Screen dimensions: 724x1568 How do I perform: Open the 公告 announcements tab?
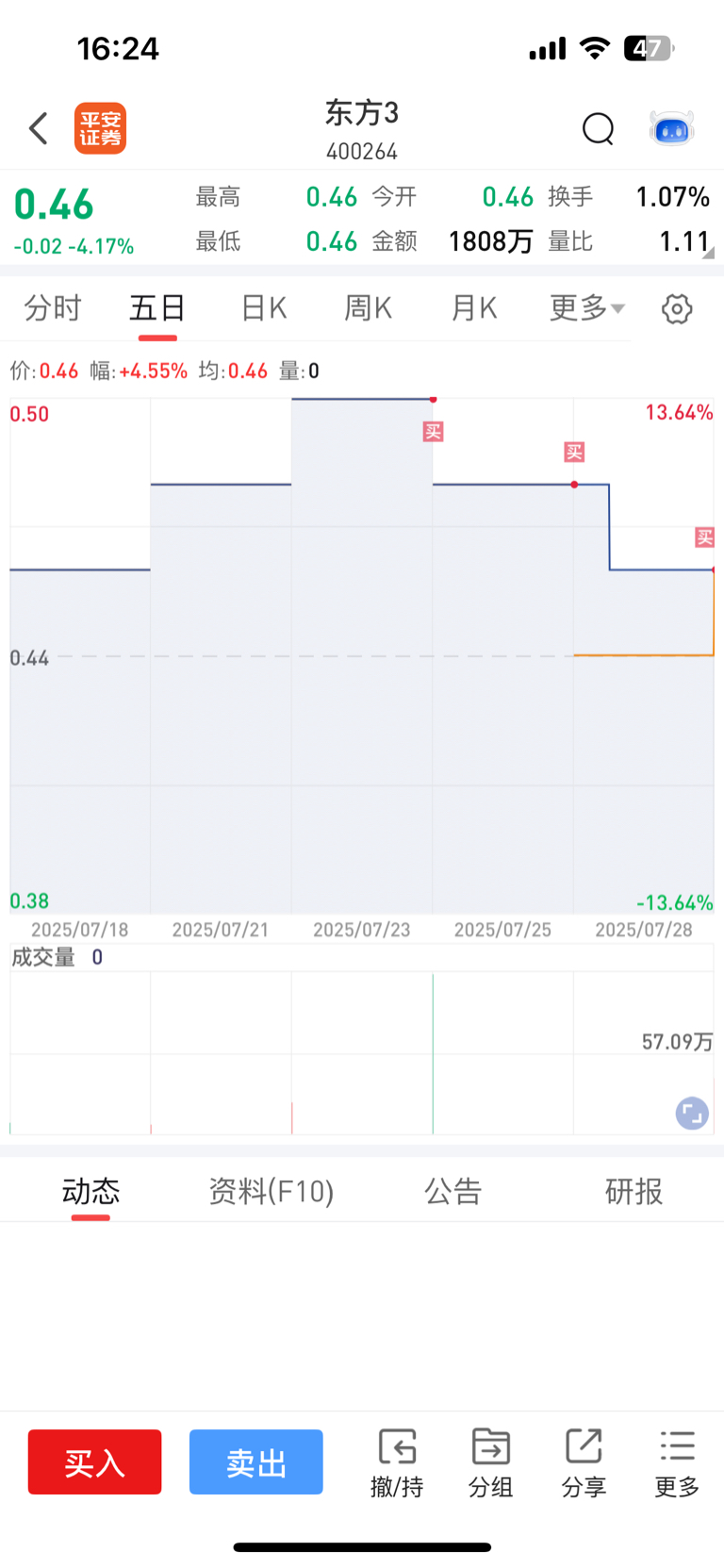[x=452, y=1192]
